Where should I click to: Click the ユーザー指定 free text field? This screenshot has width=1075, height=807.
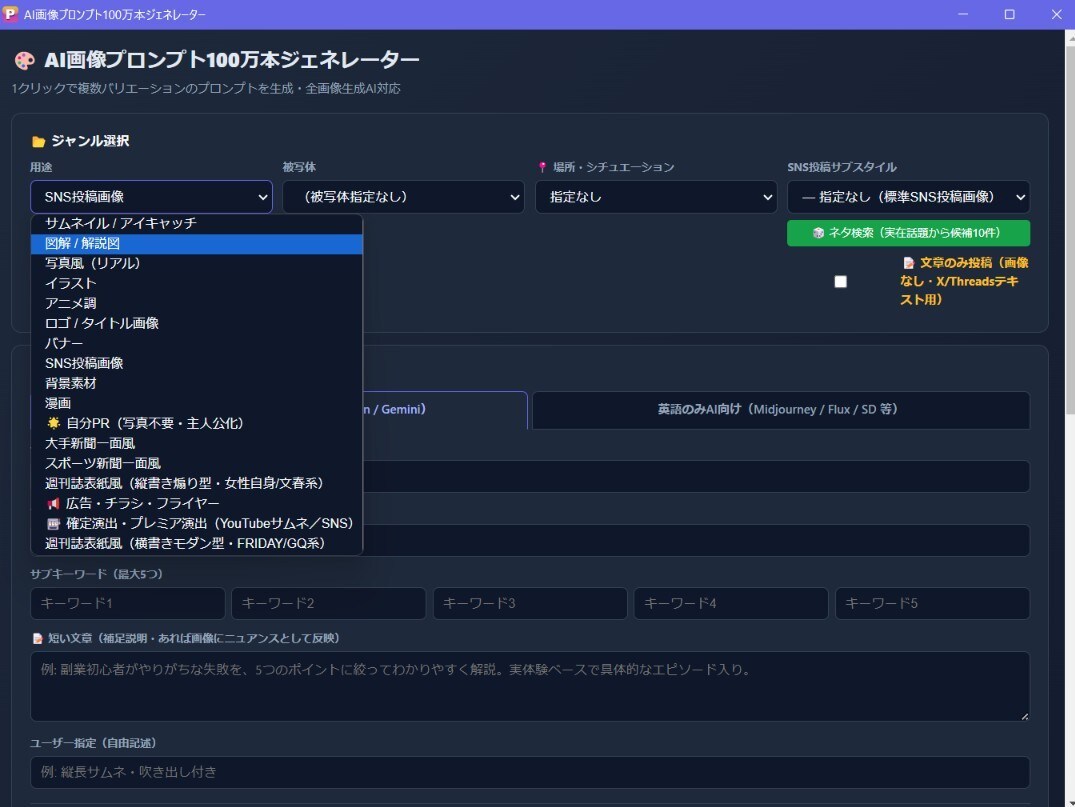pyautogui.click(x=530, y=772)
